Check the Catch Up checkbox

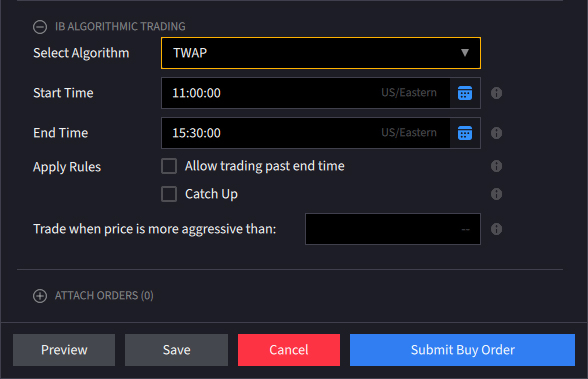(169, 194)
